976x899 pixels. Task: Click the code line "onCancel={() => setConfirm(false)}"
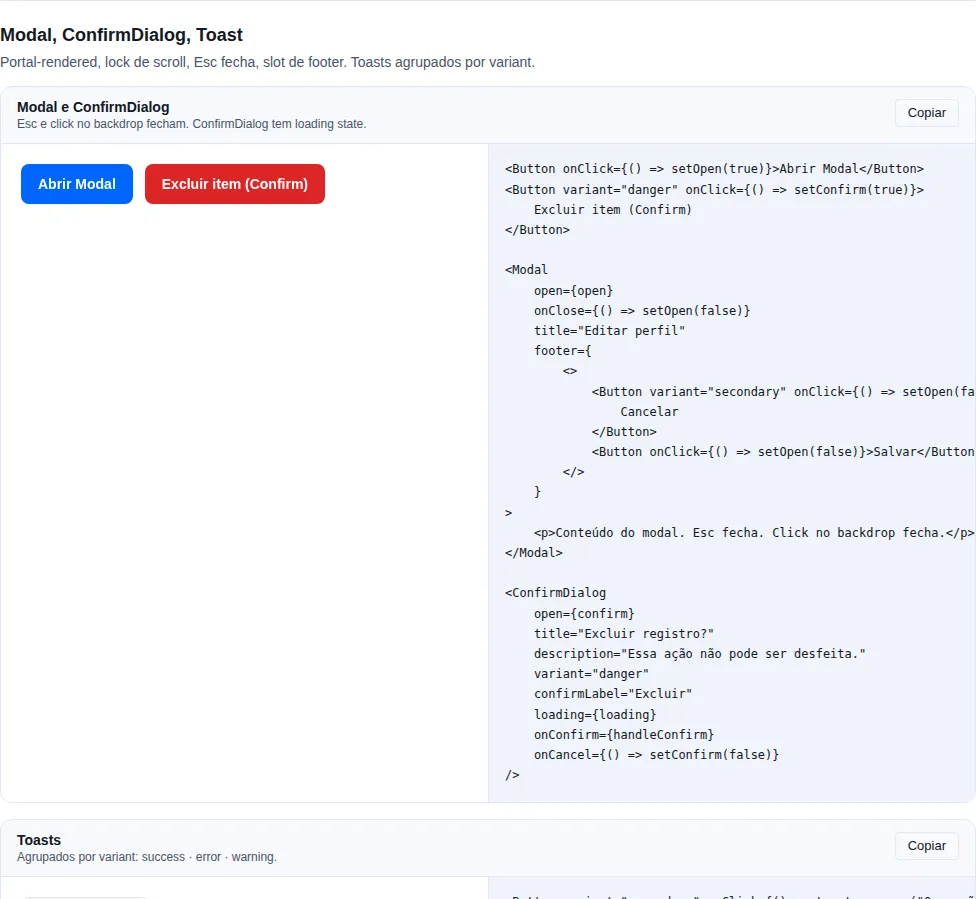click(x=656, y=755)
